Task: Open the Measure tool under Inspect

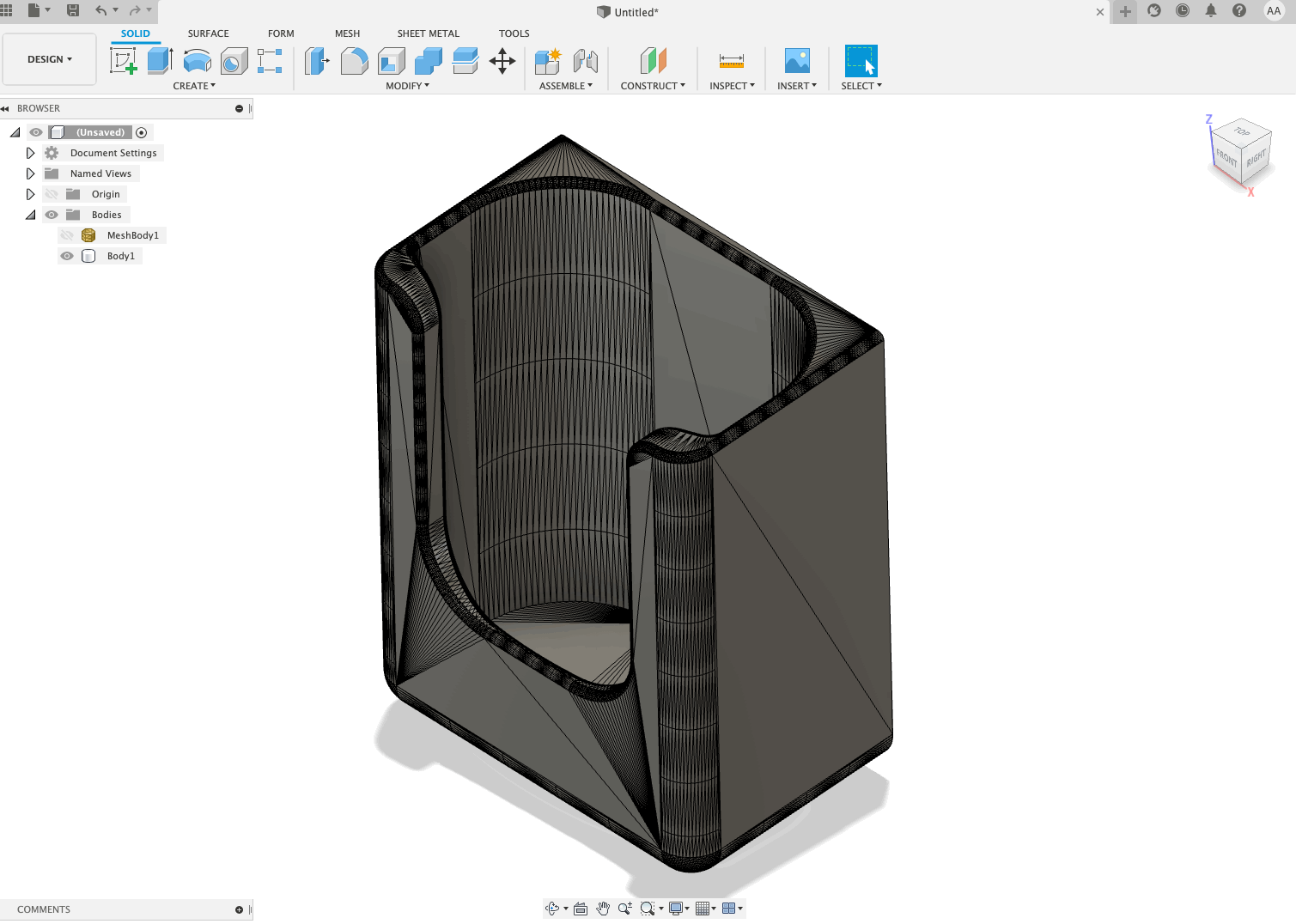Action: click(x=732, y=61)
